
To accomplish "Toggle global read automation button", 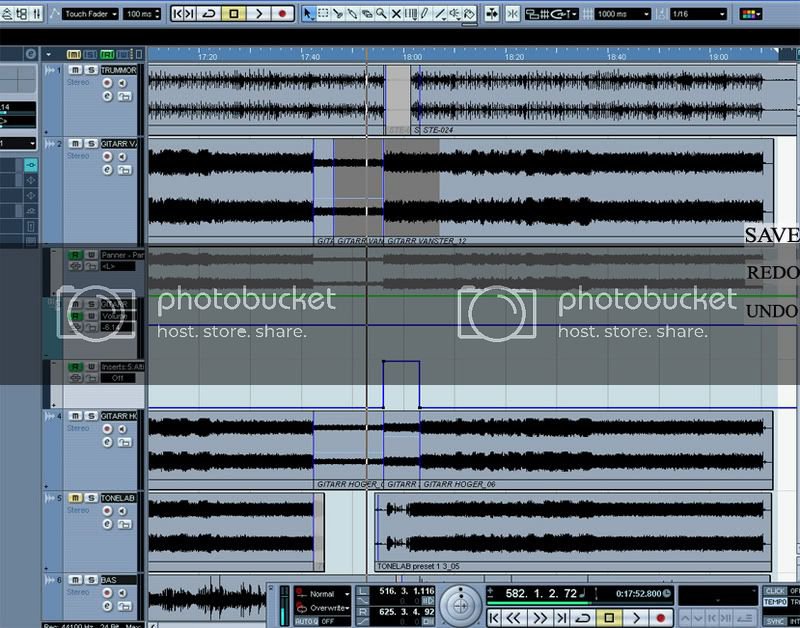I will (107, 54).
